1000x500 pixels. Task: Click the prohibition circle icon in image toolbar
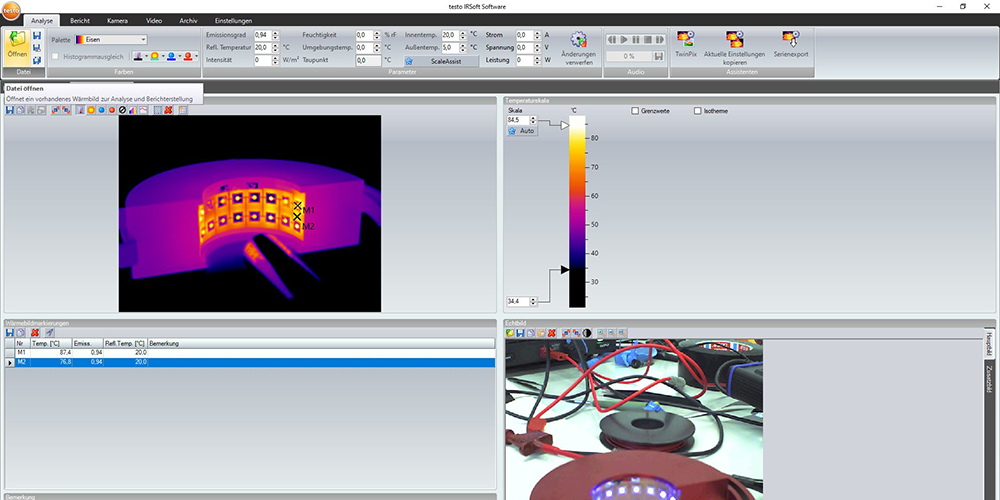[122, 110]
